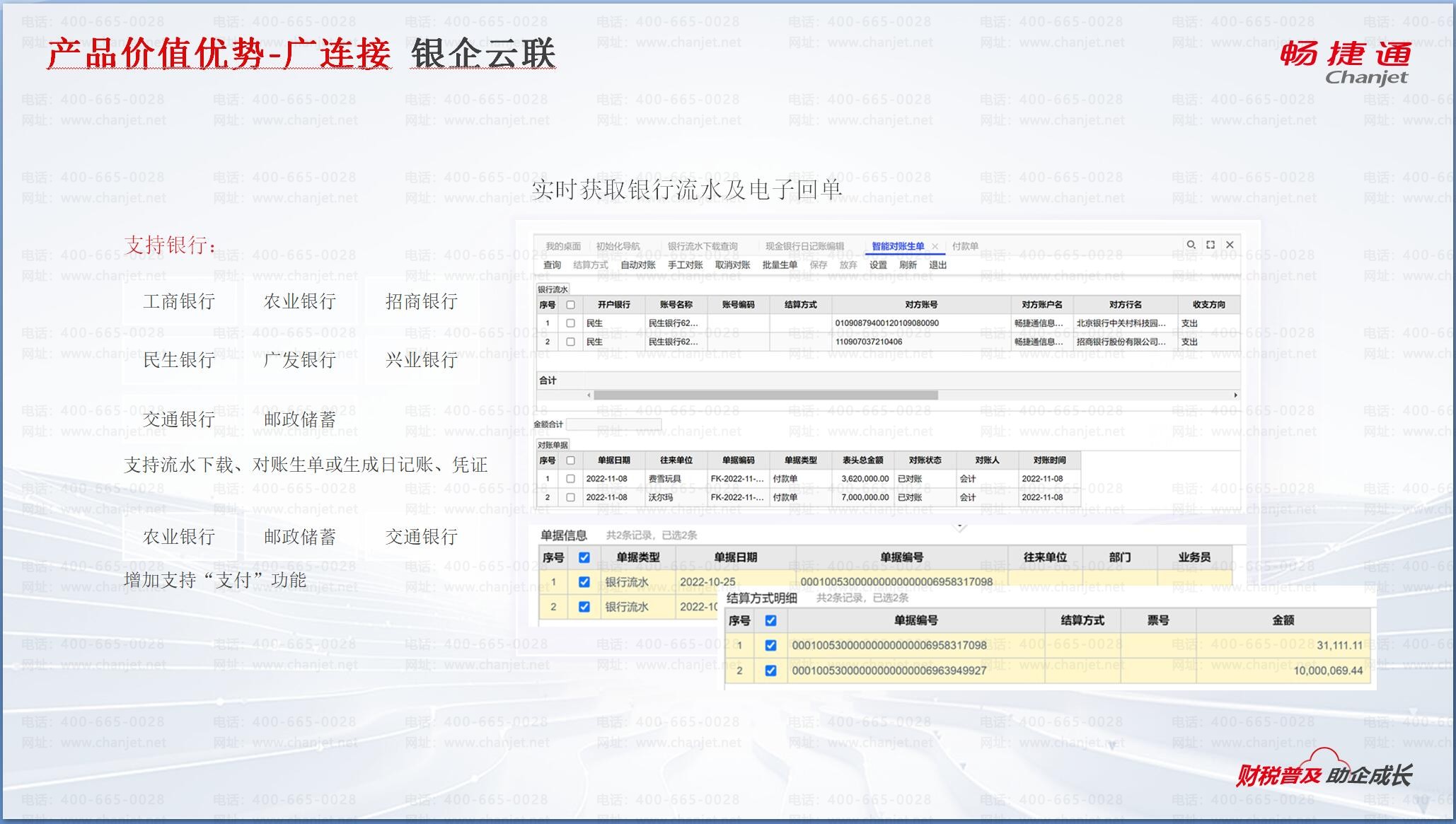Click the 查询 query button
The height and width of the screenshot is (824, 1456).
tap(552, 265)
